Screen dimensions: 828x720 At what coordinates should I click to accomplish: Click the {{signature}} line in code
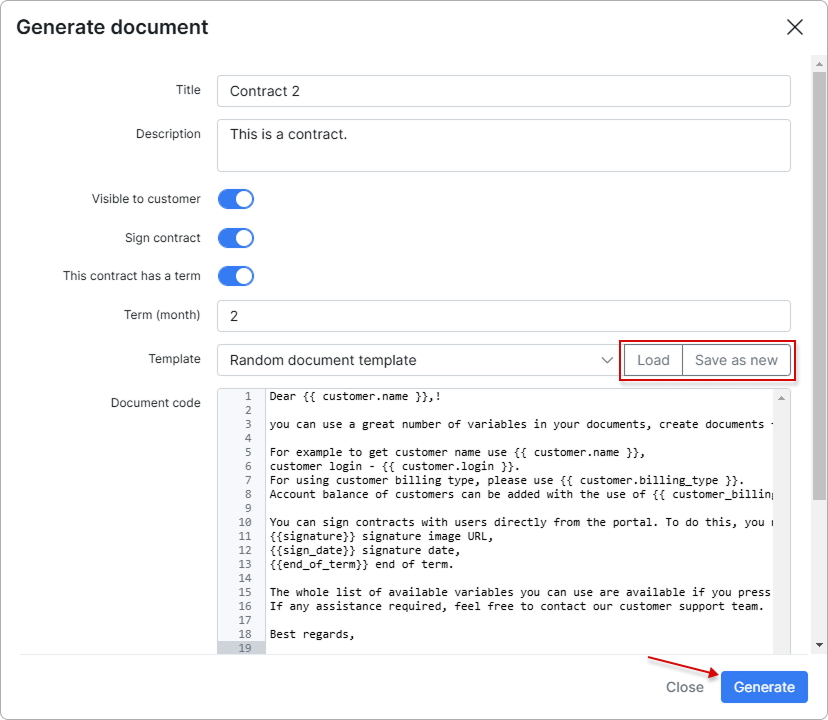pyautogui.click(x=381, y=536)
